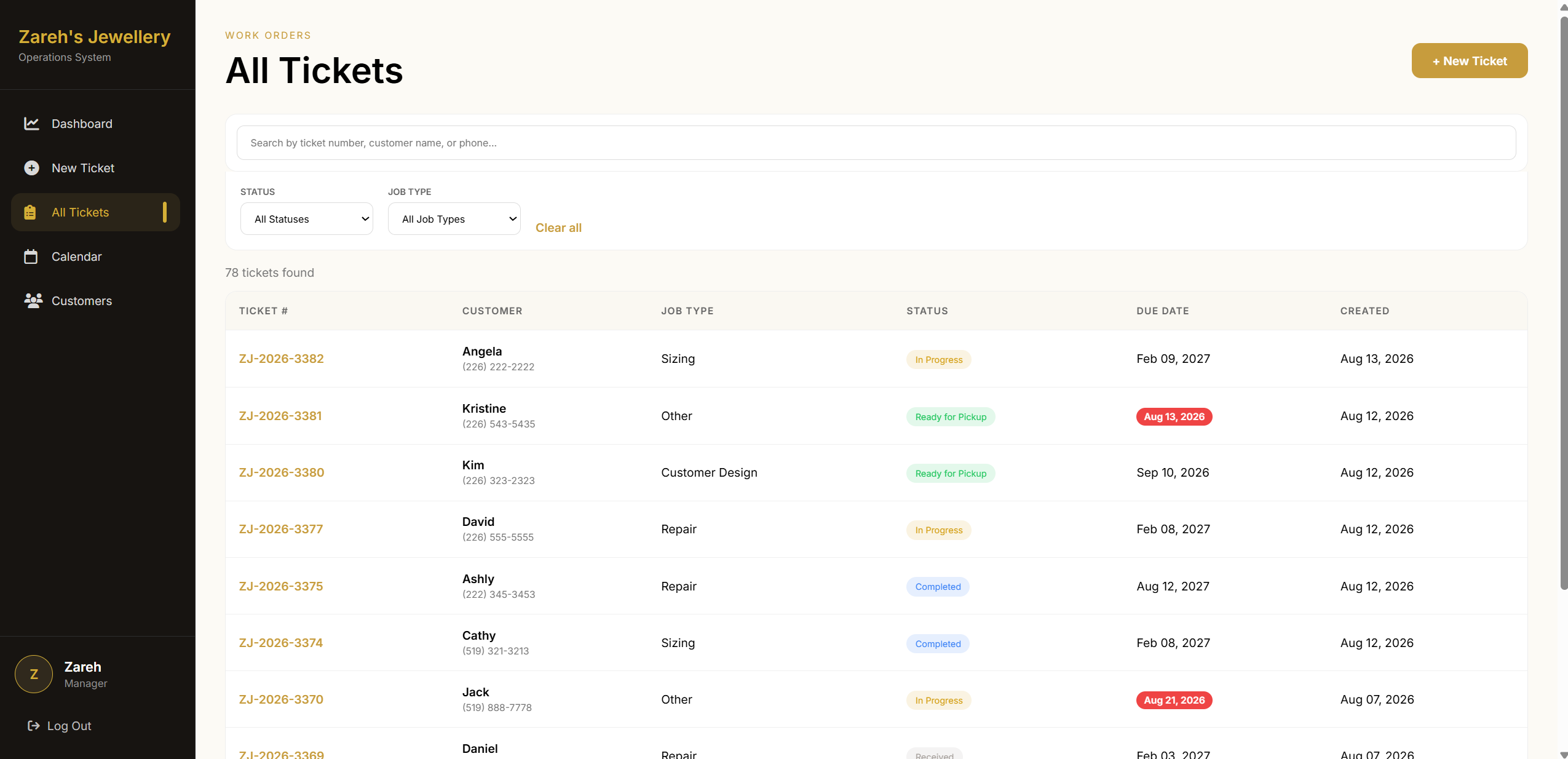Click phone number (226) 222-2222
Screen dimensions: 1568x759
coord(498,367)
